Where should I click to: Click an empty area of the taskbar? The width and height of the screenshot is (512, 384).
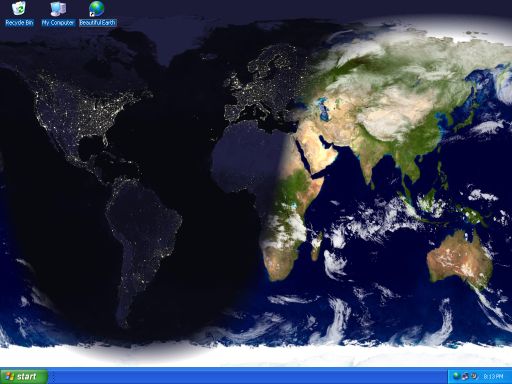(x=247, y=376)
